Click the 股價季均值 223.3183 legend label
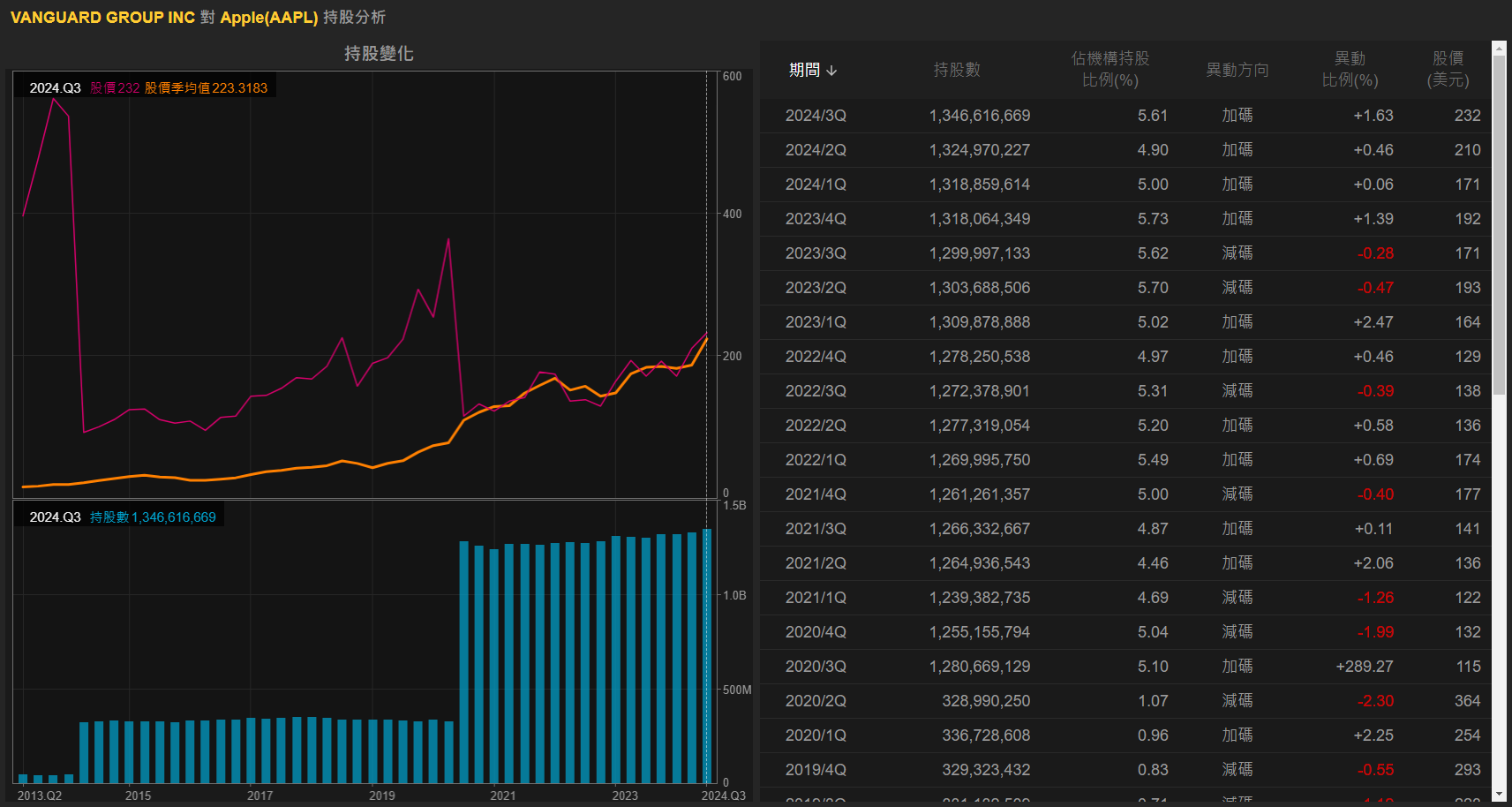 coord(206,88)
